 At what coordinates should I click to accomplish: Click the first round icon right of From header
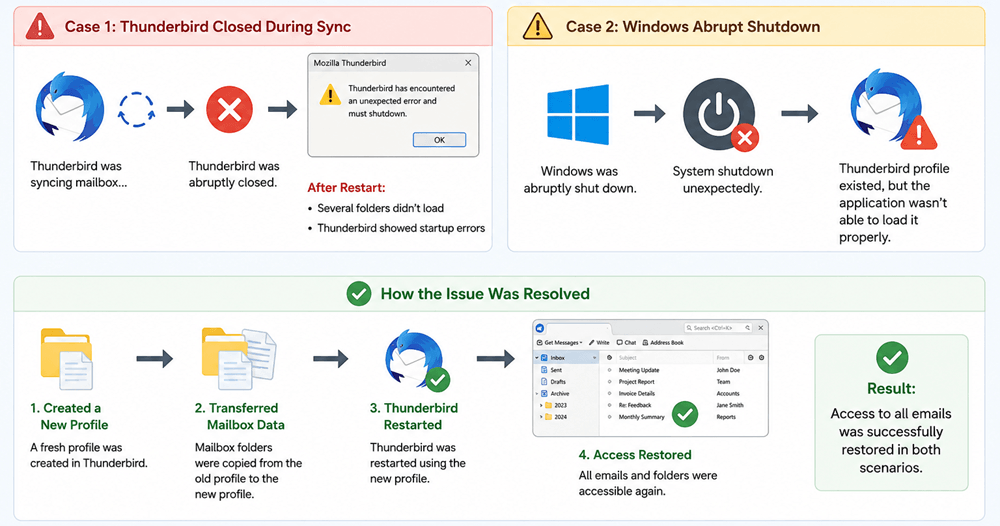751,358
